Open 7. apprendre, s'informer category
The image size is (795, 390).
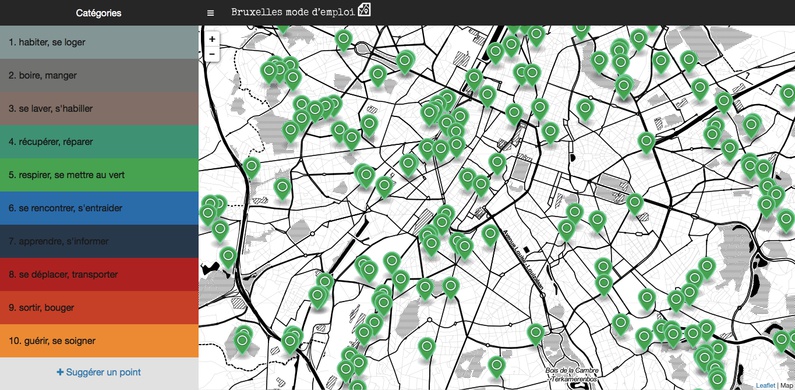(99, 241)
